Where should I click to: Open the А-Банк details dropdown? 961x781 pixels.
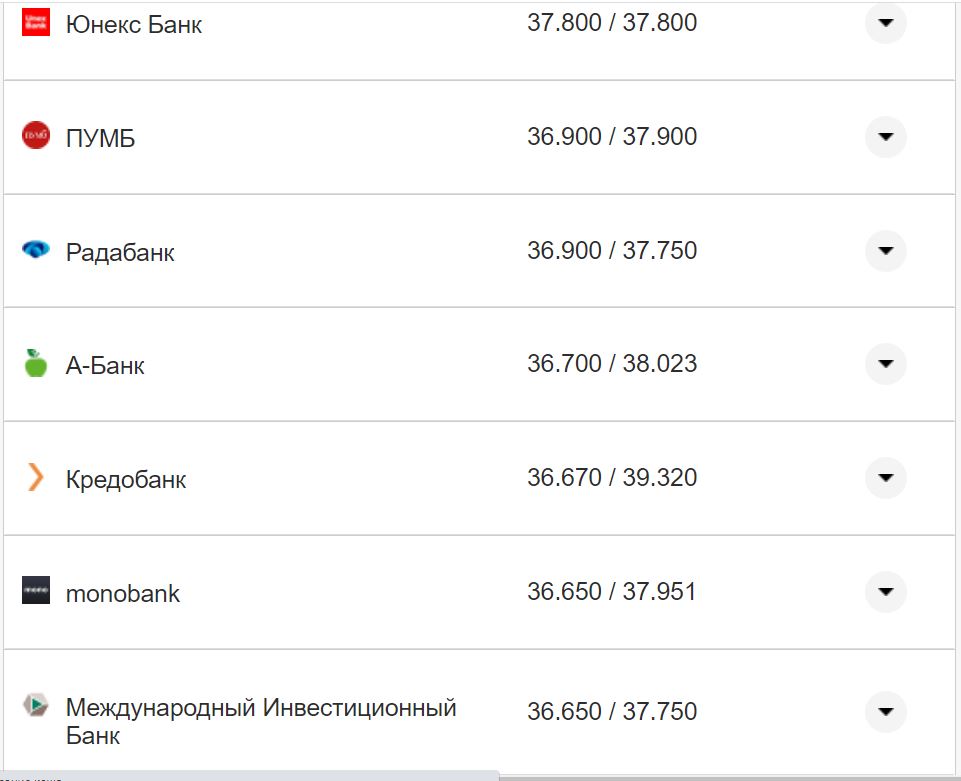click(884, 364)
